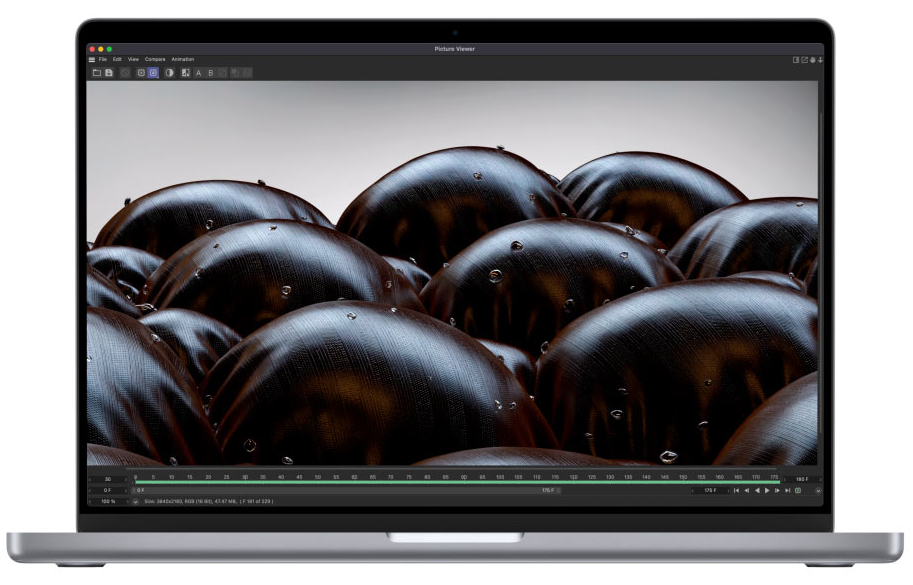Viewport: 913px width, 585px height.
Task: Play the animation forward
Action: click(x=767, y=491)
